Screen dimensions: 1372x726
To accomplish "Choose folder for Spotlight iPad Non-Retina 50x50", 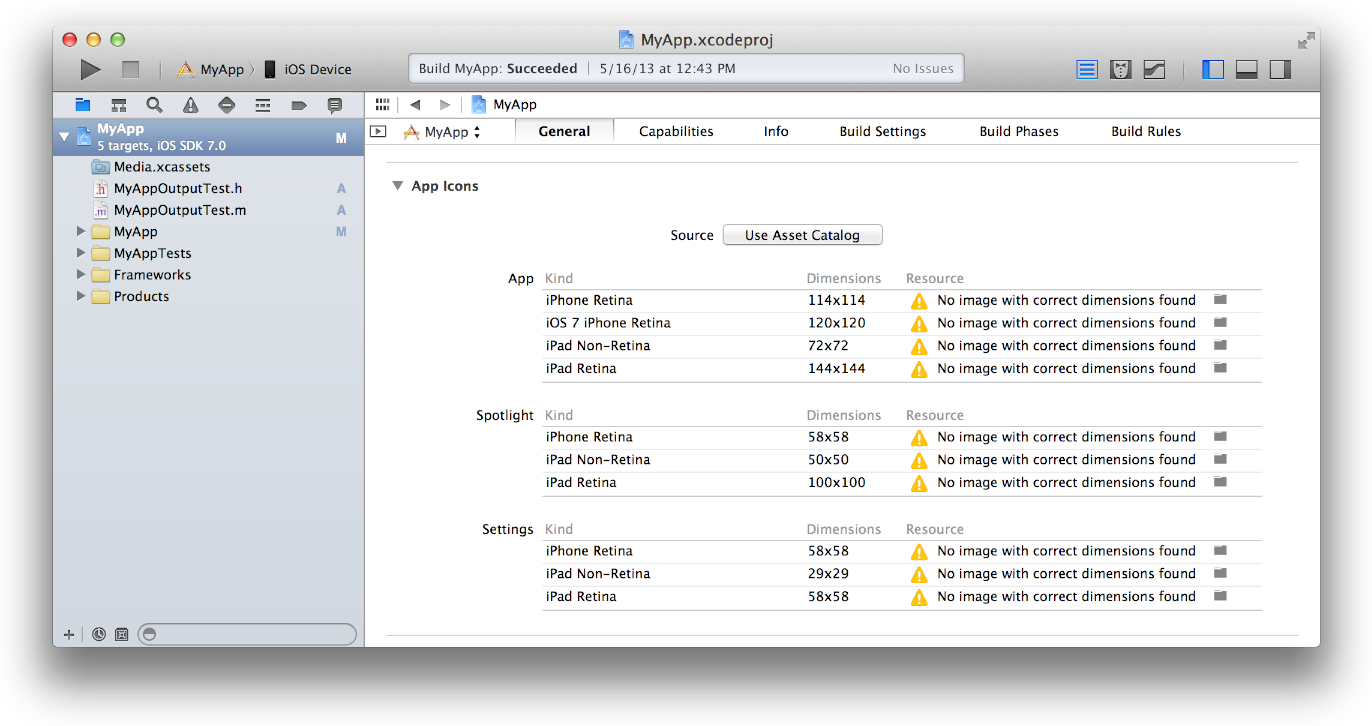I will point(1220,460).
